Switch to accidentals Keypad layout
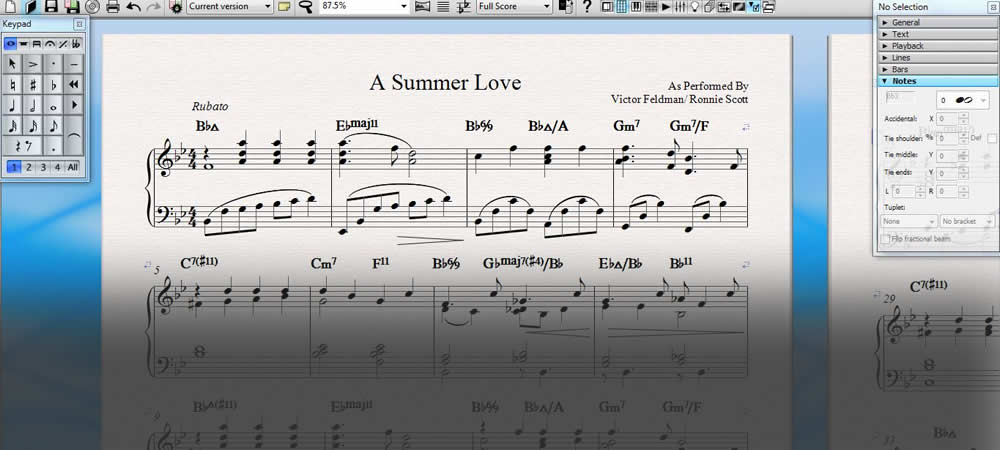Screen dimensions: 1000x450 pos(75,44)
